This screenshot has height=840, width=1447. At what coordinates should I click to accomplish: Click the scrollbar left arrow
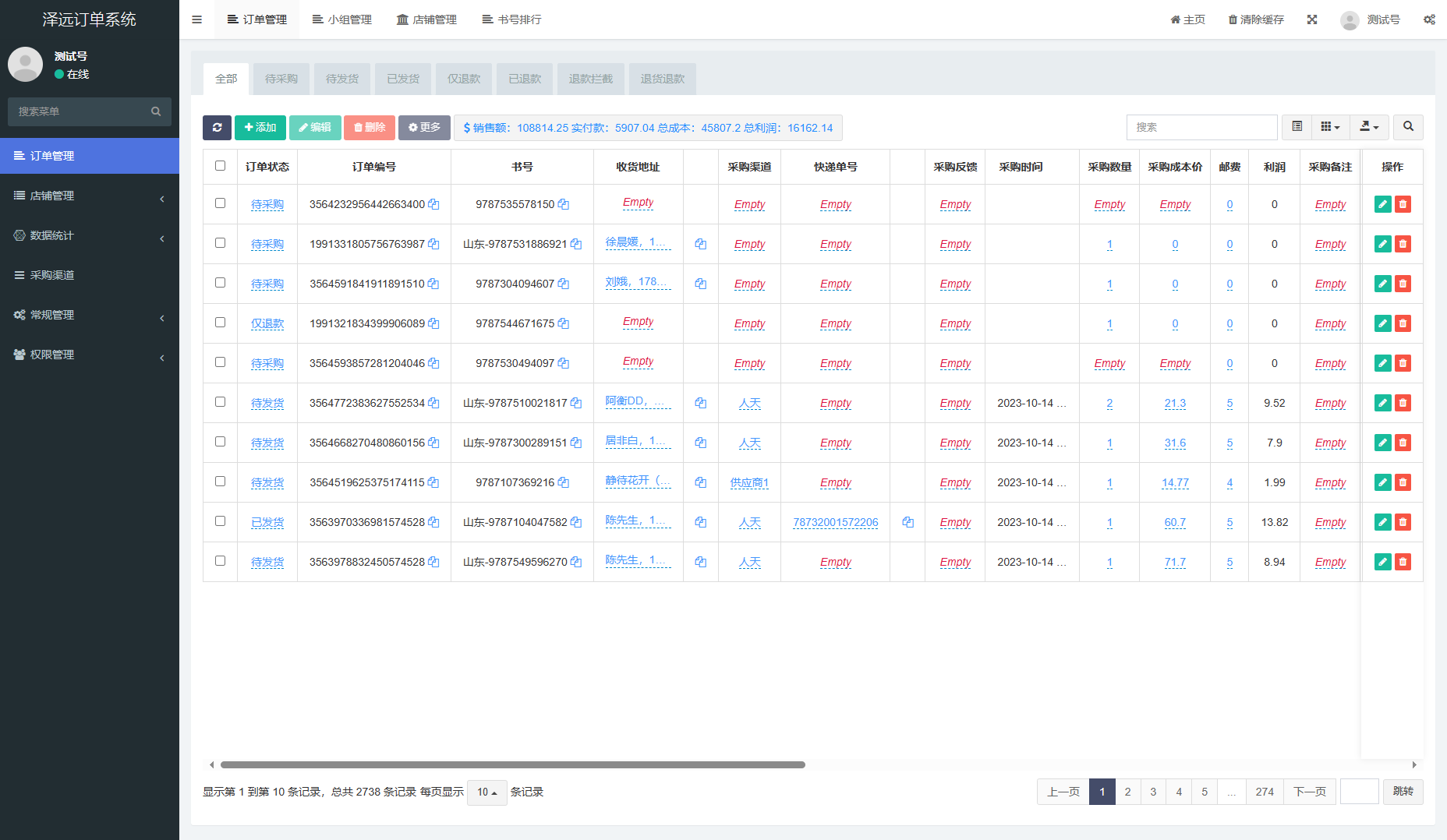[x=211, y=764]
